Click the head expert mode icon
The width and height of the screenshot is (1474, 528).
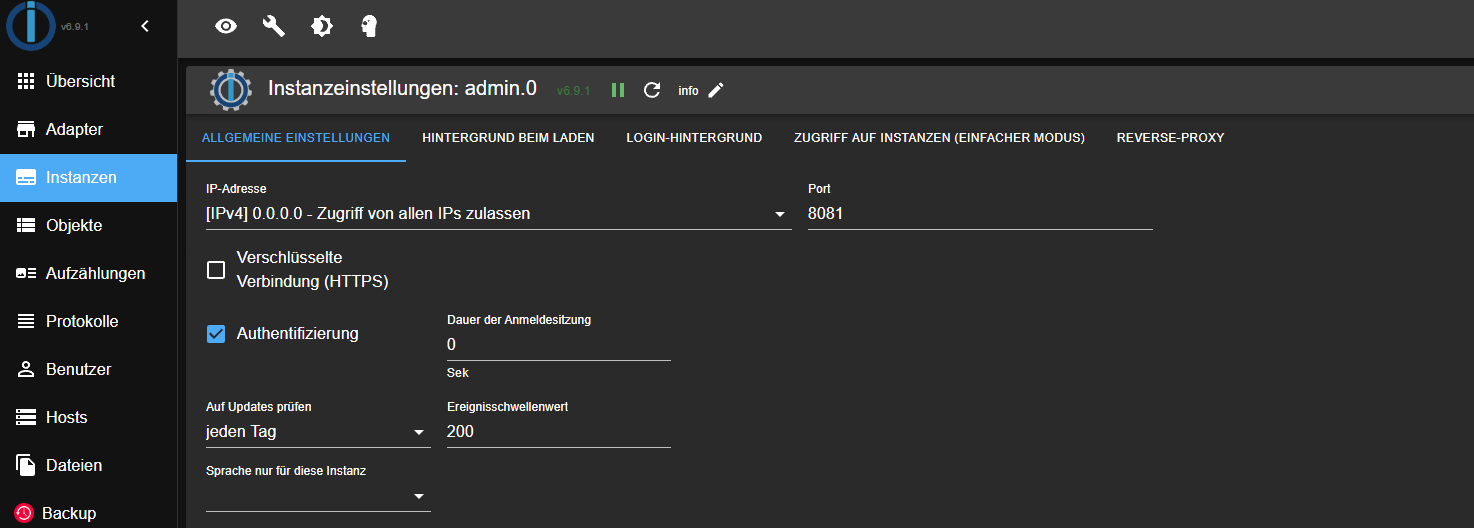coord(369,26)
